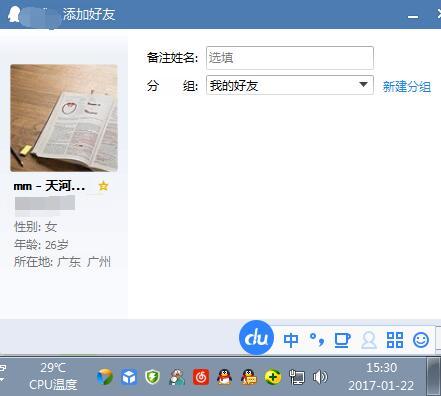The height and width of the screenshot is (396, 441).
Task: Open the QQ penguin icon in system tray
Action: point(224,377)
